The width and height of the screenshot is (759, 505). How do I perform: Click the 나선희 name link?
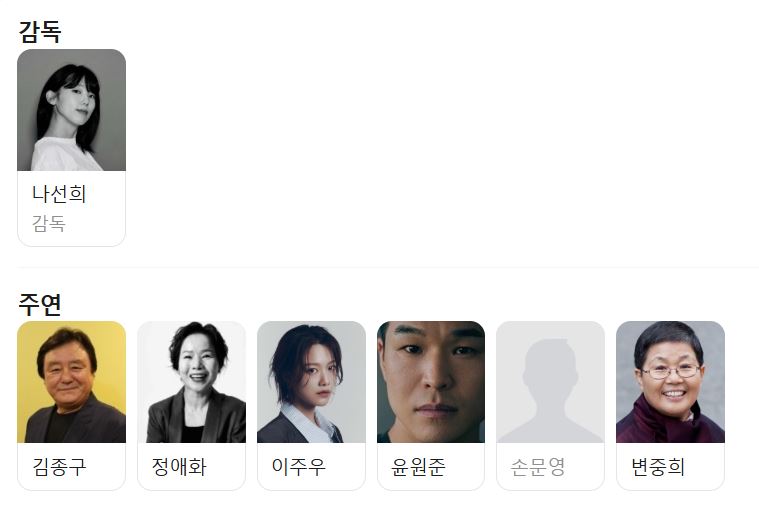(x=59, y=194)
